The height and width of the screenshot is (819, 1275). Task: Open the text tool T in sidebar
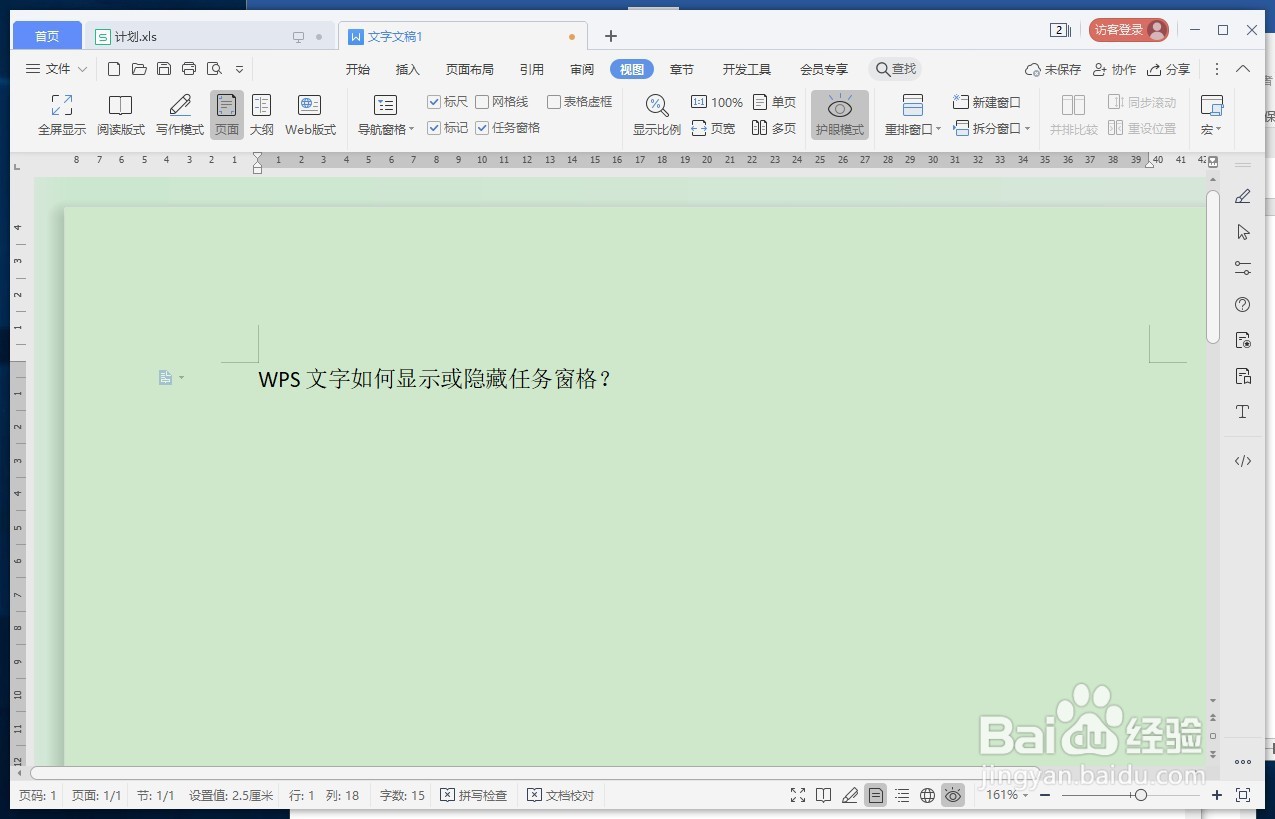(1243, 412)
